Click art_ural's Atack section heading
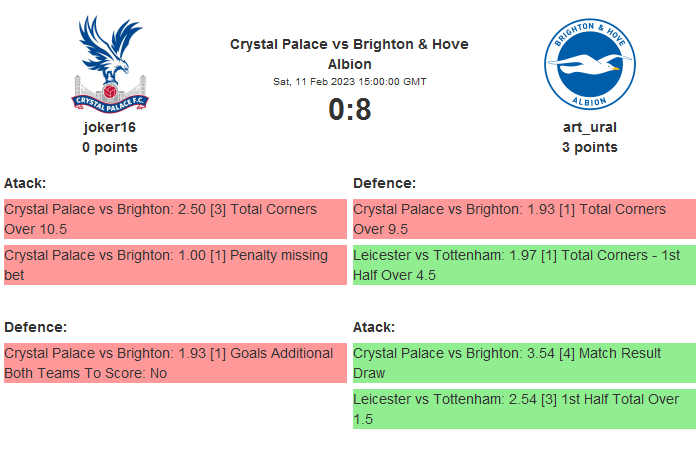Viewport: 700px width, 460px height. click(x=374, y=327)
